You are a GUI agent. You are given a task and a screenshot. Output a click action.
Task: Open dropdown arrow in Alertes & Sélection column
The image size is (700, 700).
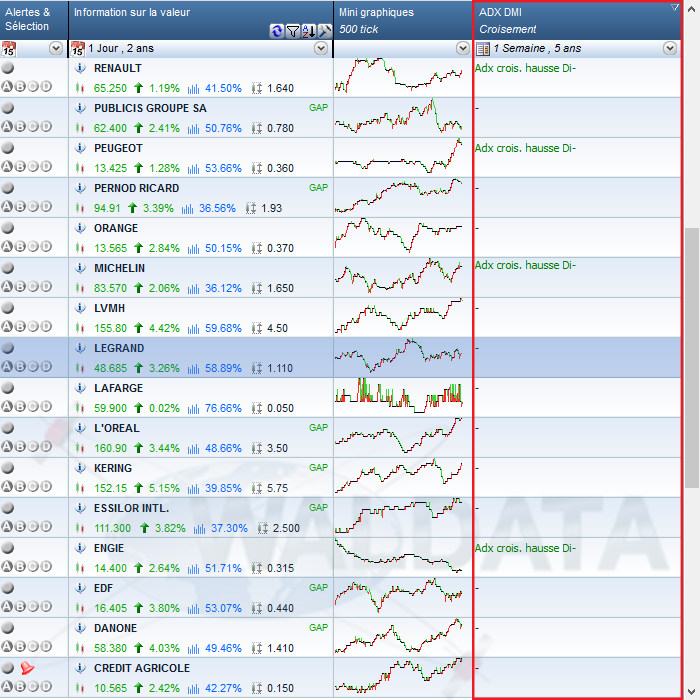[x=56, y=48]
